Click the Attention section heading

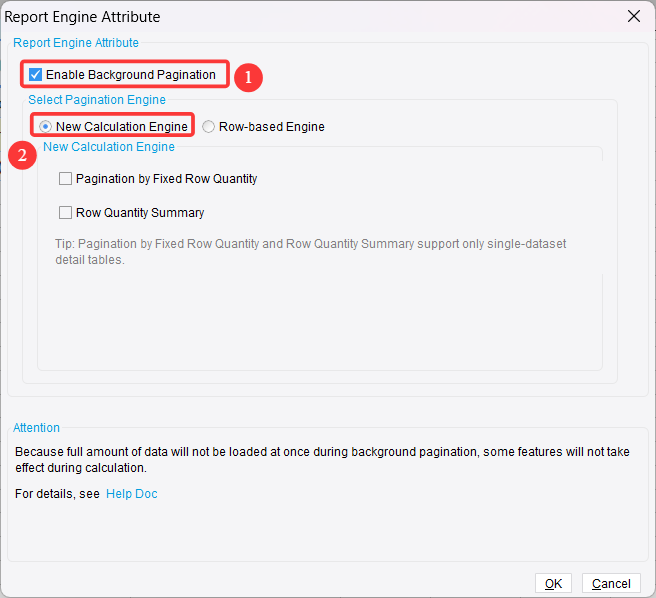[x=36, y=428]
